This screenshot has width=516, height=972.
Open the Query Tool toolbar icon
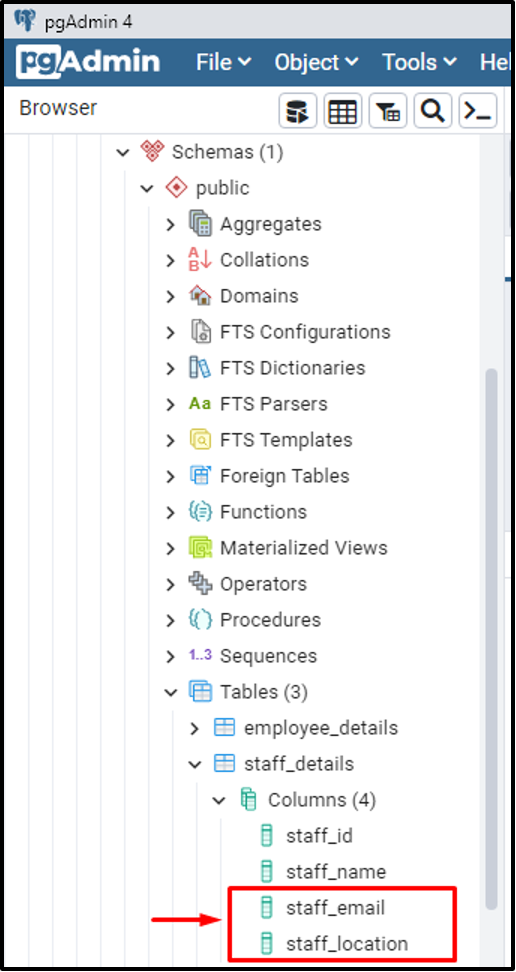coord(298,112)
